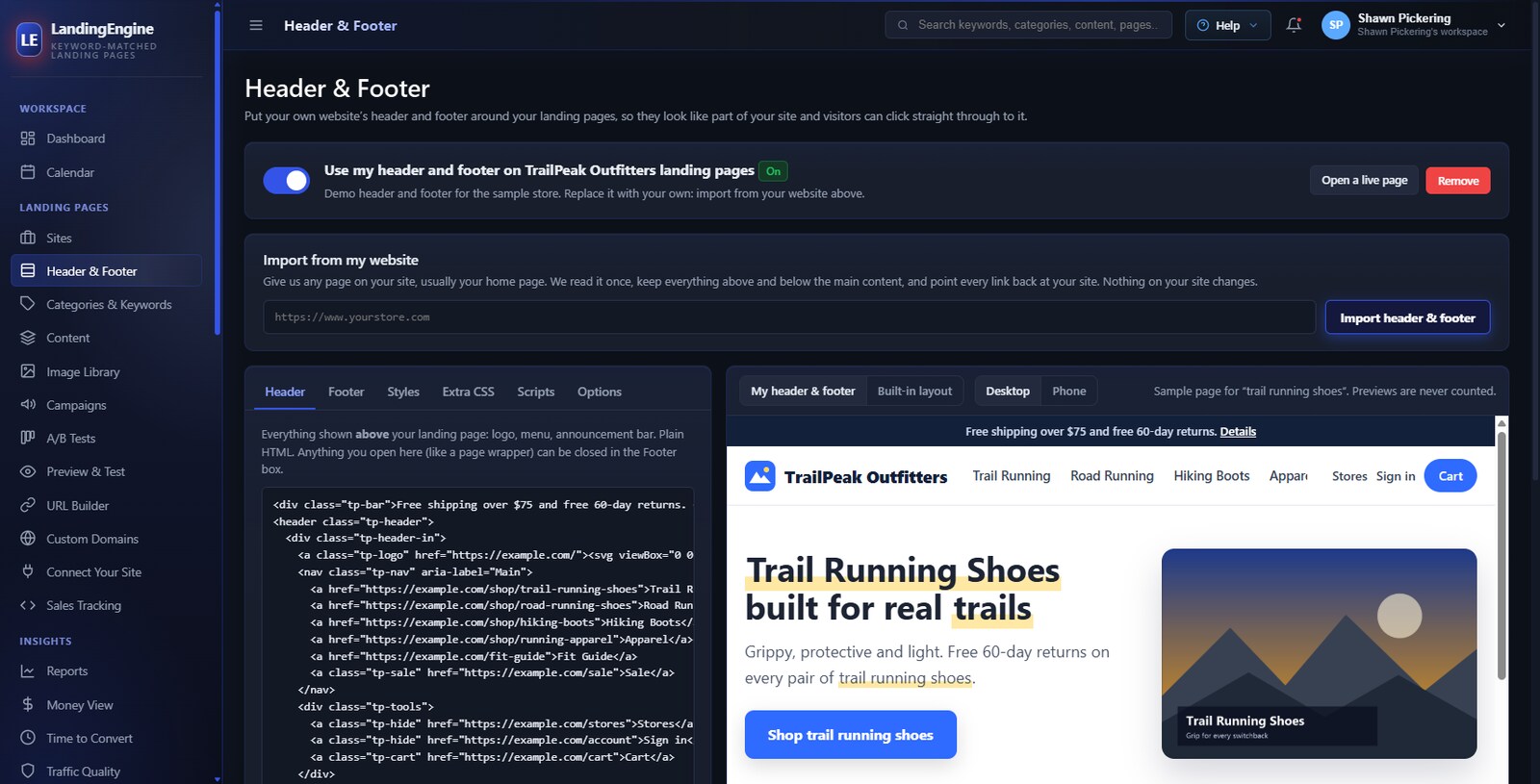
Task: Click the Reports chart icon
Action: [28, 671]
